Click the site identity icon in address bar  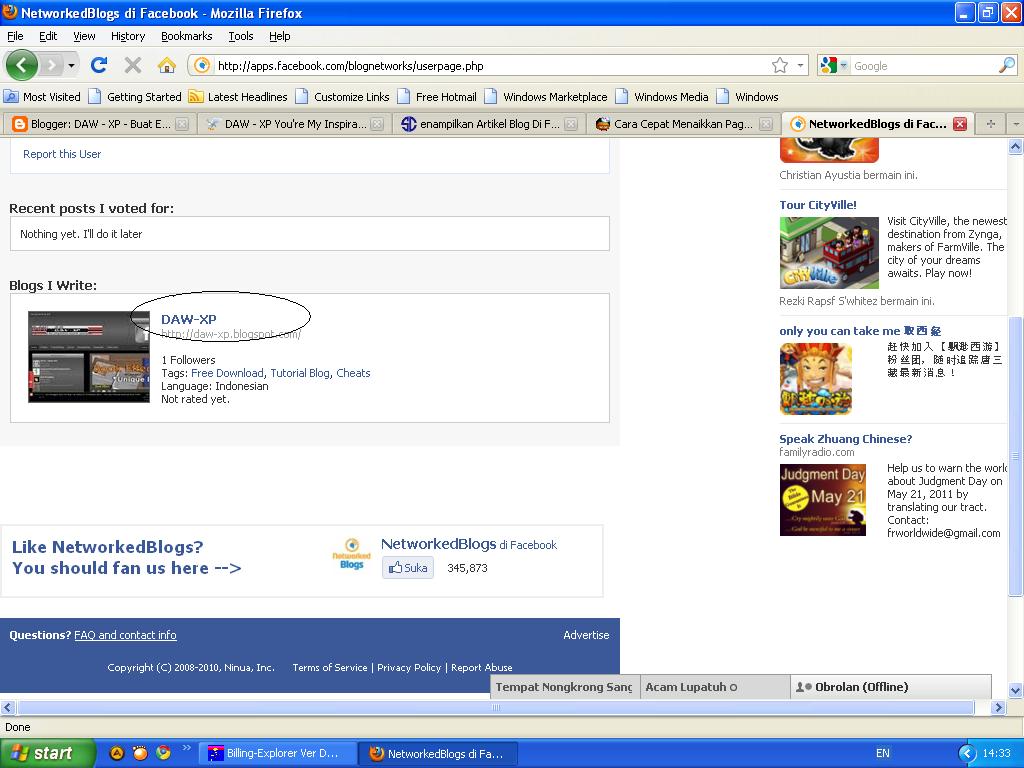202,65
